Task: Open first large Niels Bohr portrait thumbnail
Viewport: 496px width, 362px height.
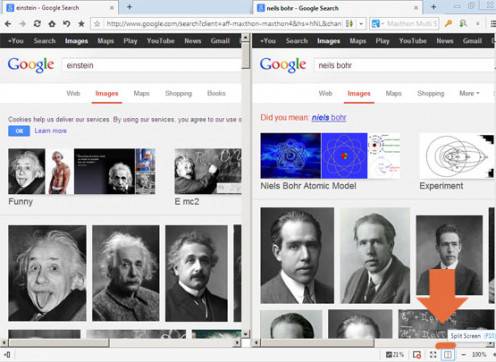Action: point(297,255)
